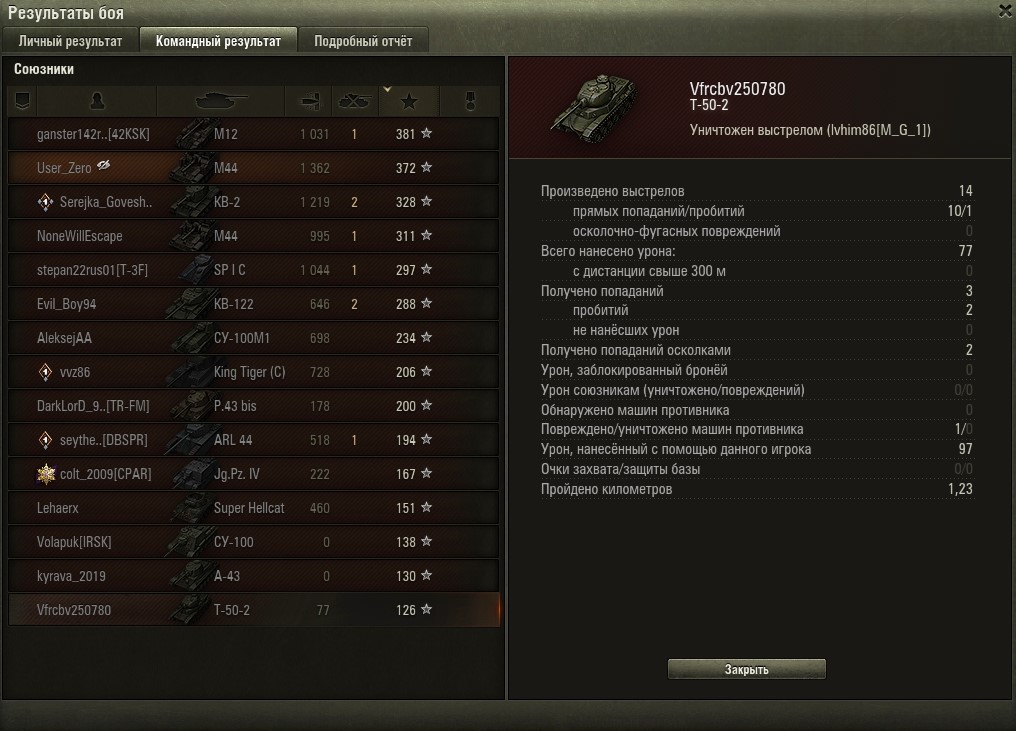Click the Закрыть button
The height and width of the screenshot is (731, 1016).
tap(746, 669)
